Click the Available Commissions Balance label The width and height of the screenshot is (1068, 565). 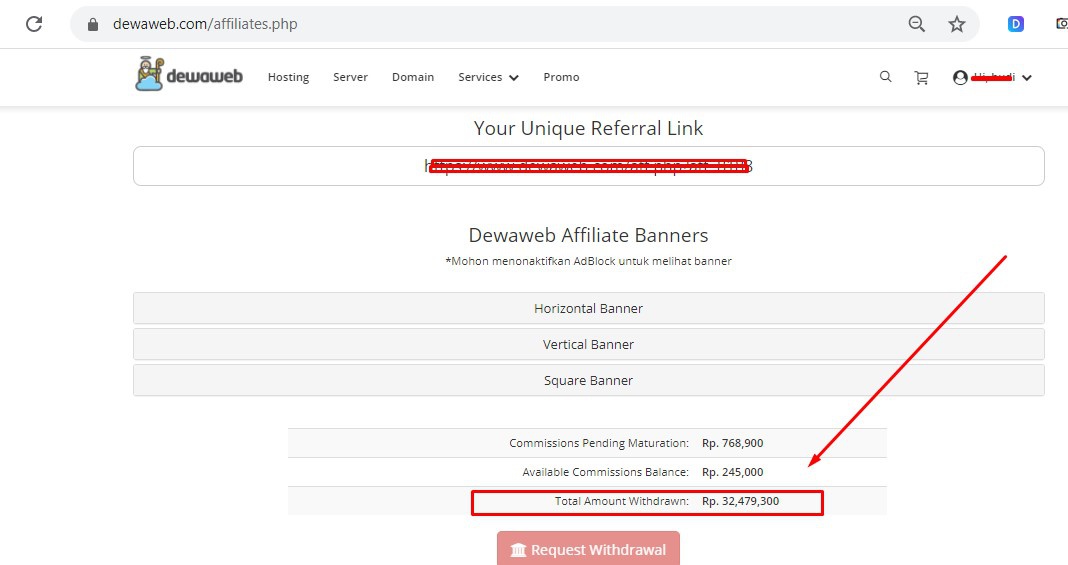[606, 472]
